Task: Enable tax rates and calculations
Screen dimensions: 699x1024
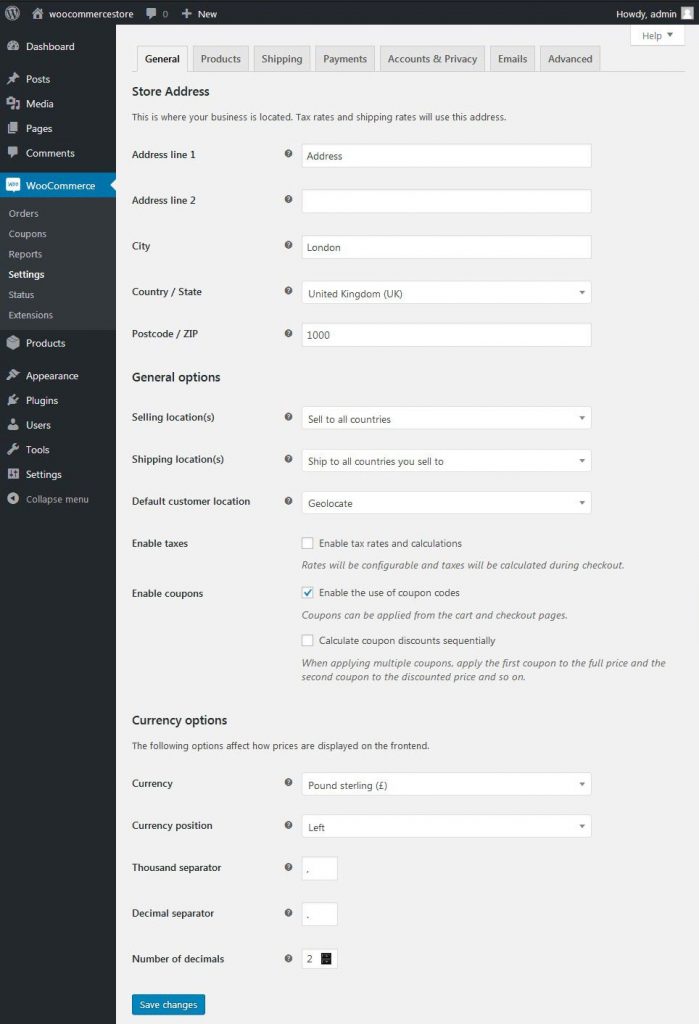Action: pyautogui.click(x=307, y=543)
